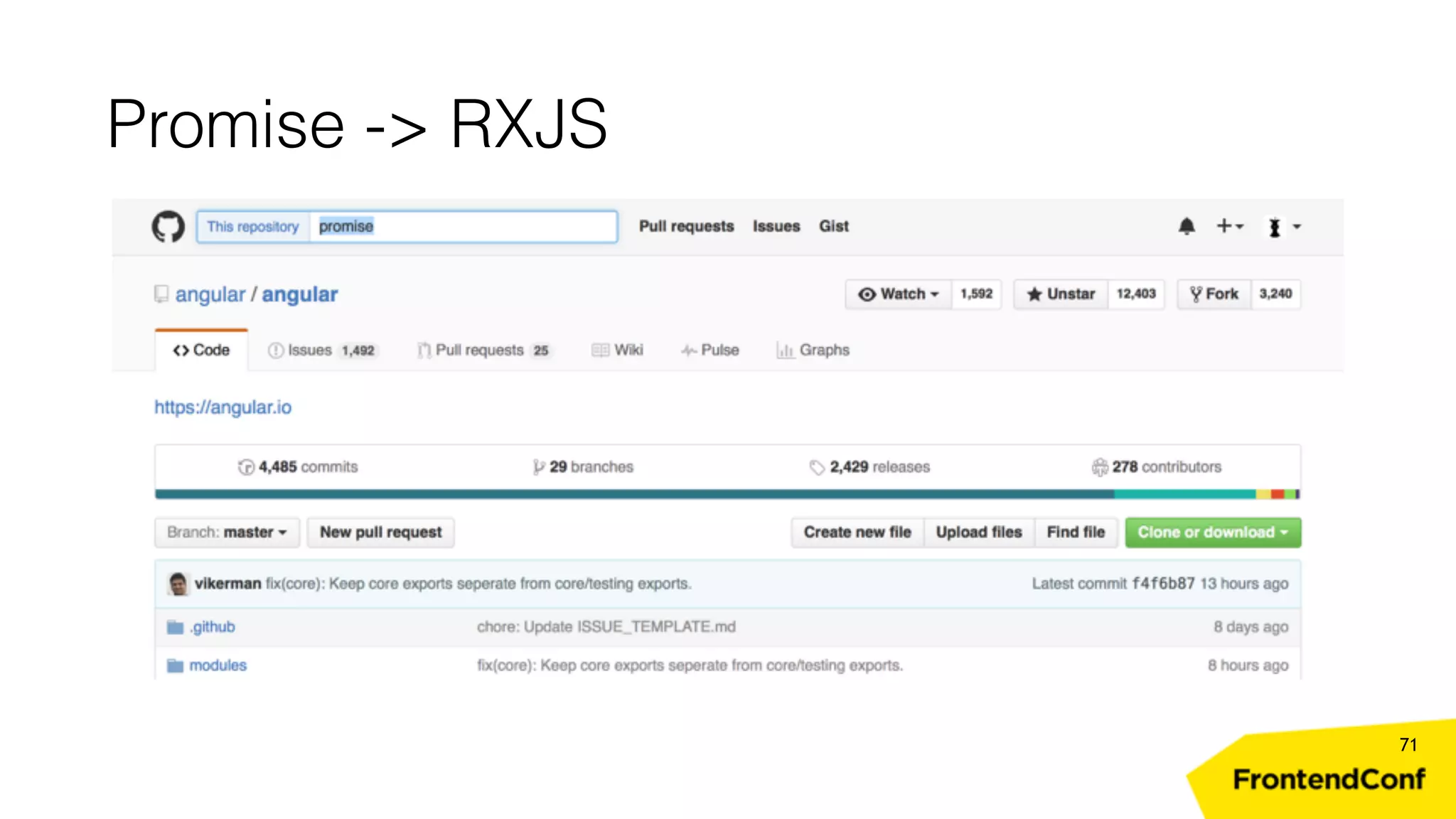Click the contributors people icon
Image resolution: width=1456 pixels, height=819 pixels.
point(1100,467)
